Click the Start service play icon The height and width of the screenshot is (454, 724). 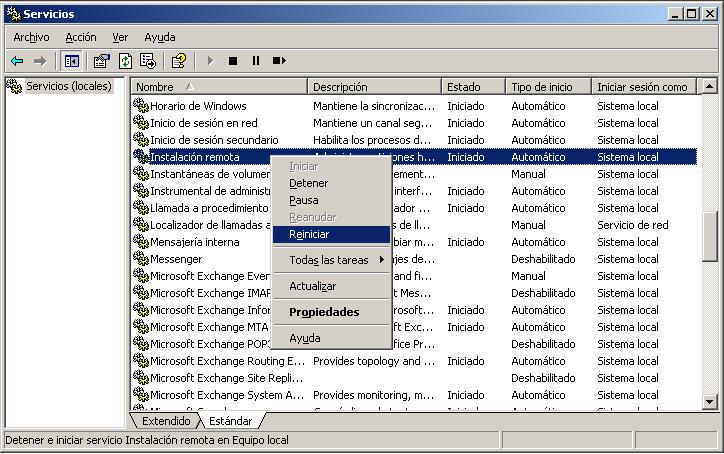tap(210, 61)
